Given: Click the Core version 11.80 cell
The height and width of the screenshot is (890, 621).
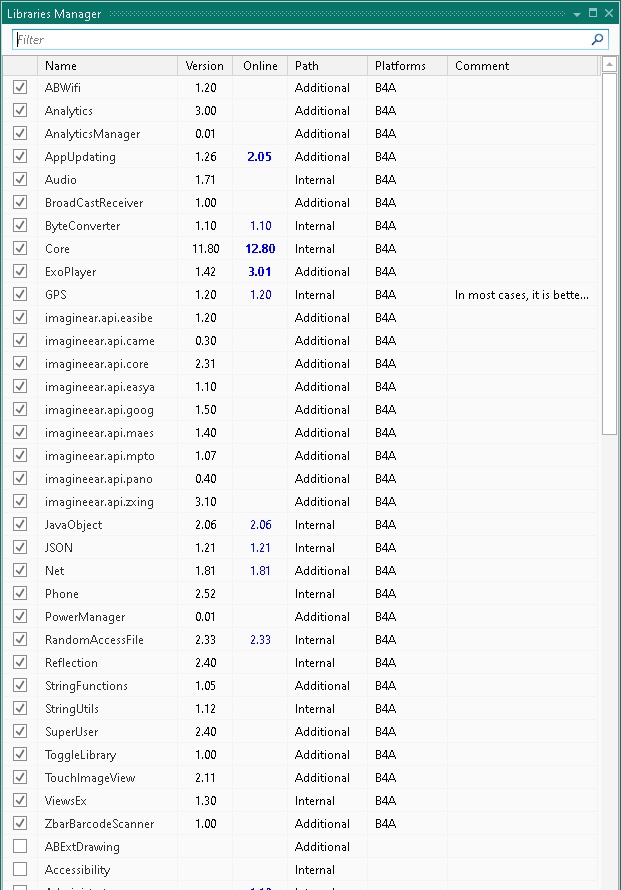Looking at the screenshot, I should click(205, 249).
